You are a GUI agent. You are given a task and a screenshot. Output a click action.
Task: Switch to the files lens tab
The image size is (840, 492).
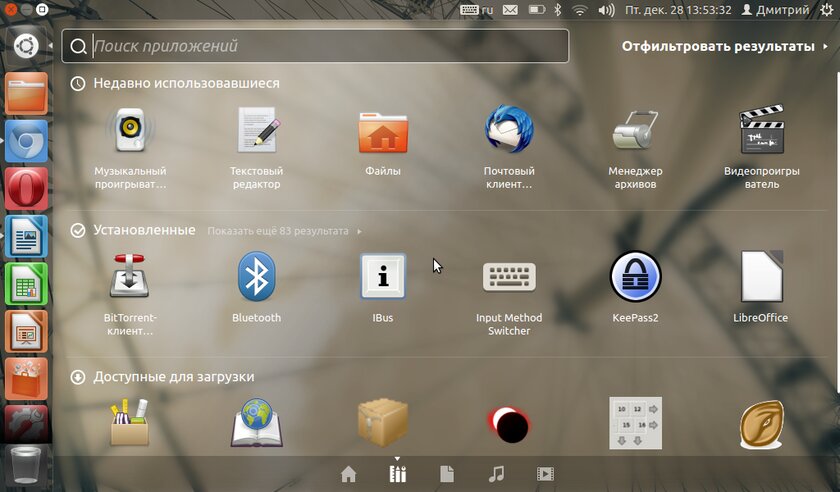(x=447, y=474)
